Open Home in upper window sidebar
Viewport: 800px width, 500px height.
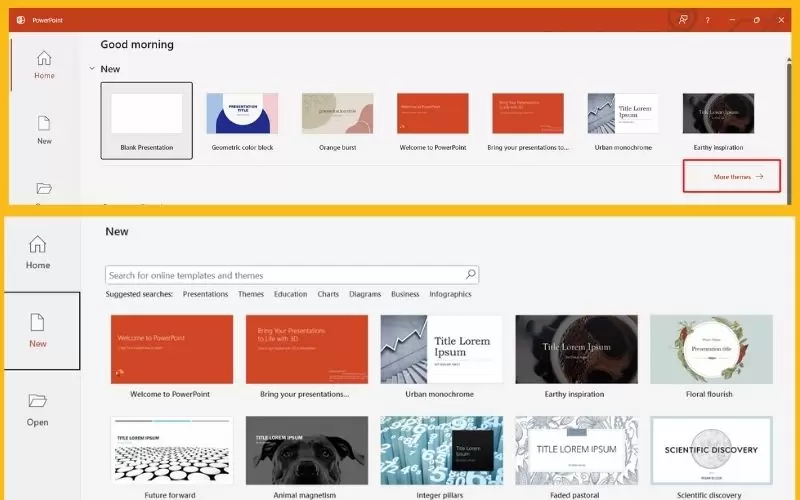click(44, 65)
